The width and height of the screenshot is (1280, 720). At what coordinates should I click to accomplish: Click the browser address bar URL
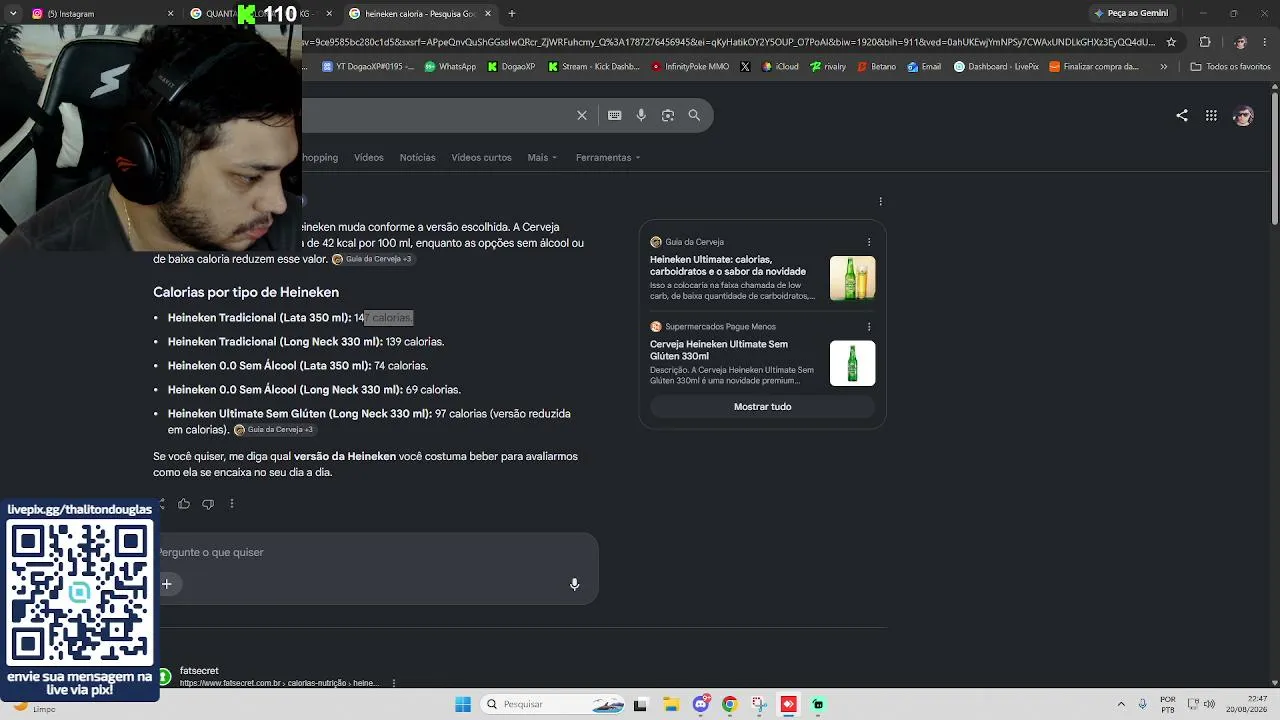coord(728,42)
